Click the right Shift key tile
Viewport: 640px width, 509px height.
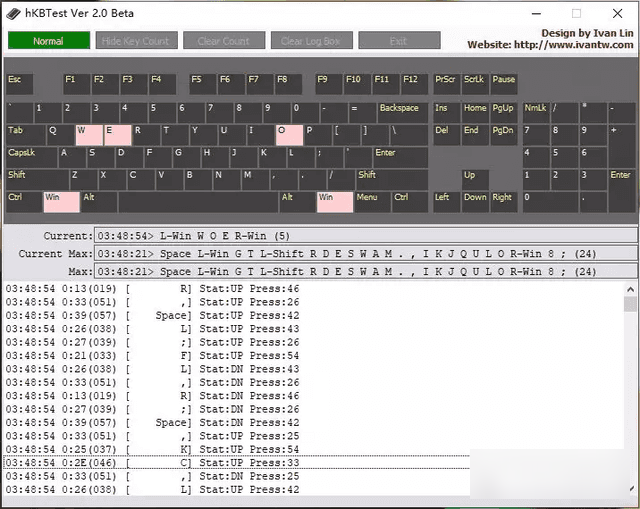click(x=392, y=180)
